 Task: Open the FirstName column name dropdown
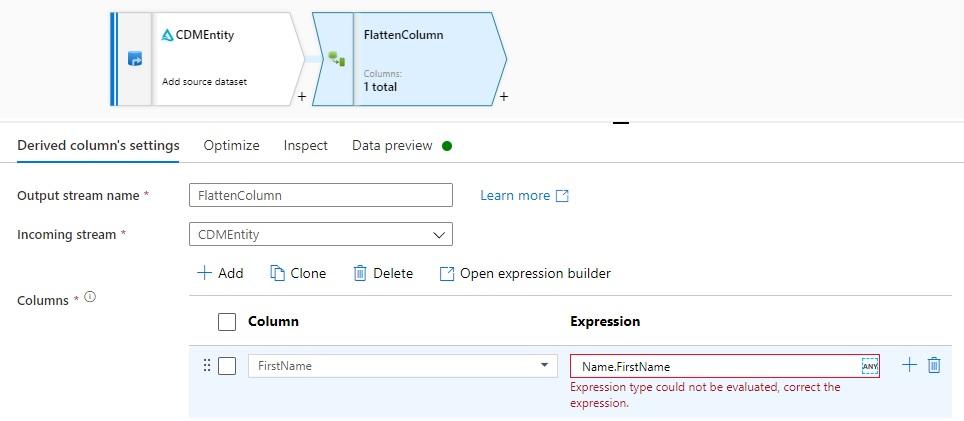[544, 366]
